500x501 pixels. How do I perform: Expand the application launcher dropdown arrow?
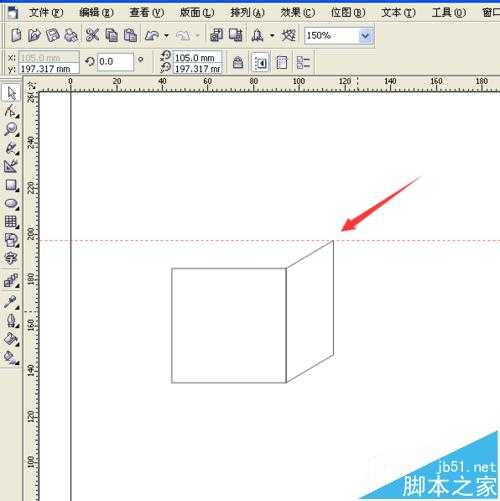pyautogui.click(x=272, y=35)
